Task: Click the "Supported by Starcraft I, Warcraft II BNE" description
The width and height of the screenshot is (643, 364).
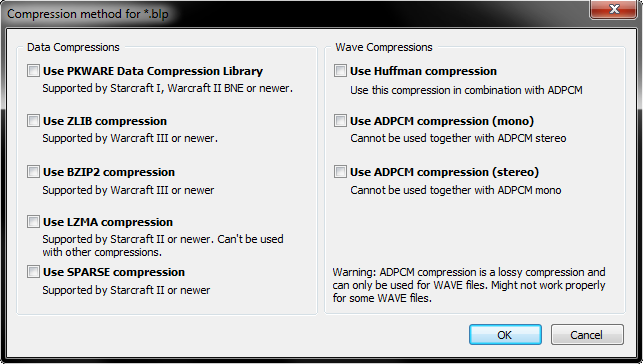Action: tap(167, 88)
